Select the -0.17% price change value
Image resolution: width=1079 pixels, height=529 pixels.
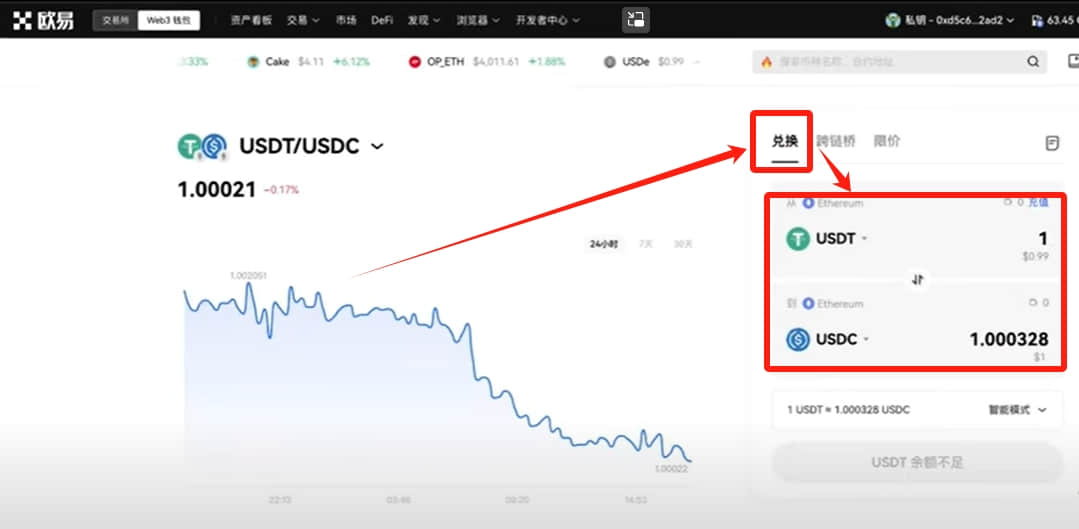coord(281,190)
